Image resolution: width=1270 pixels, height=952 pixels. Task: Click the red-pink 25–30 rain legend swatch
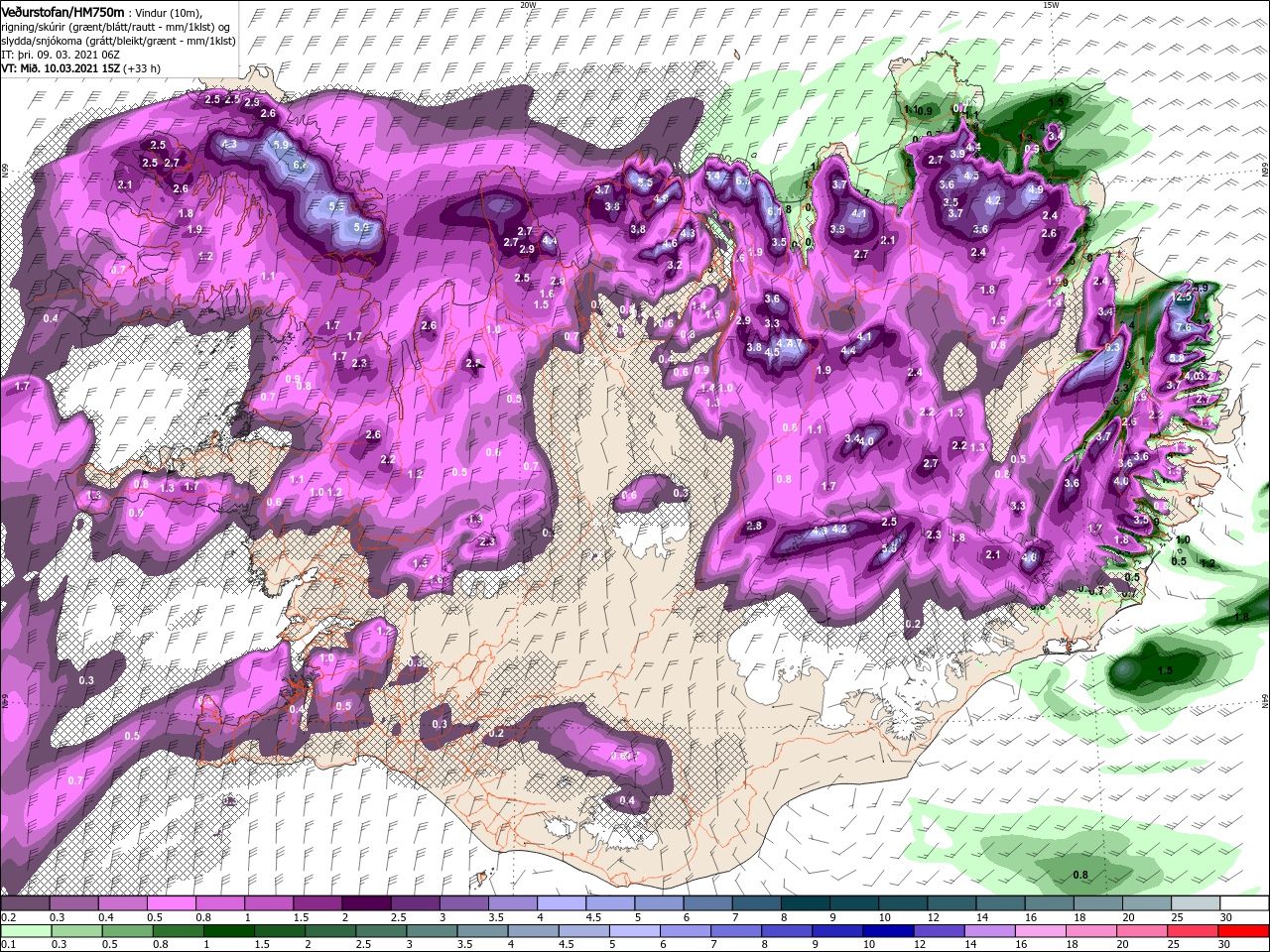pyautogui.click(x=1194, y=929)
